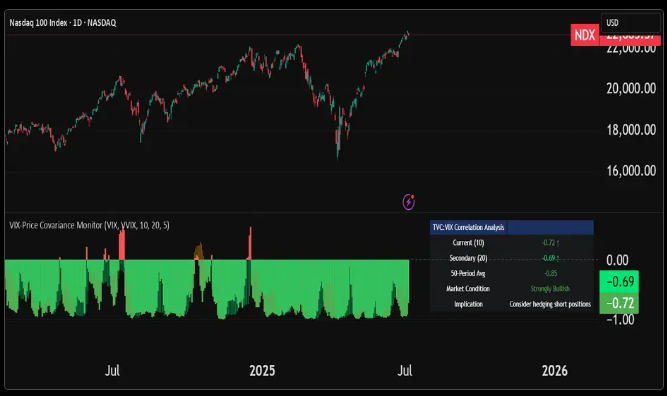667x396 pixels.
Task: Click the 18,000.00 price axis label
Action: tap(631, 130)
